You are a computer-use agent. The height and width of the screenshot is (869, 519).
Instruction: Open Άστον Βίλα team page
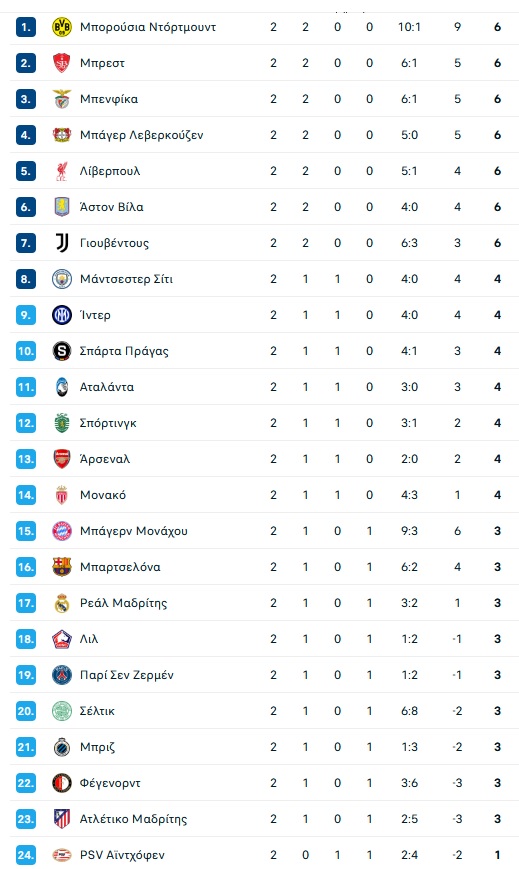pos(111,207)
